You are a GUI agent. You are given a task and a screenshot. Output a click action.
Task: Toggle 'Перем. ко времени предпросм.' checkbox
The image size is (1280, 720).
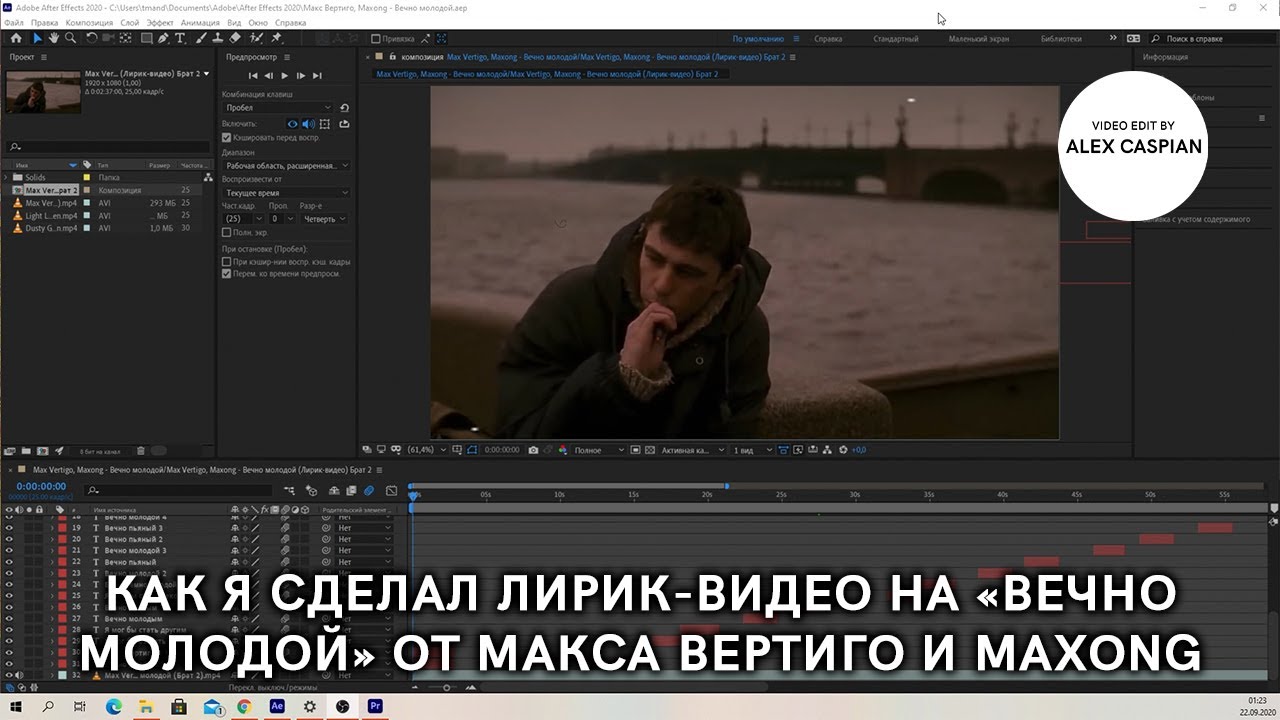tap(226, 273)
